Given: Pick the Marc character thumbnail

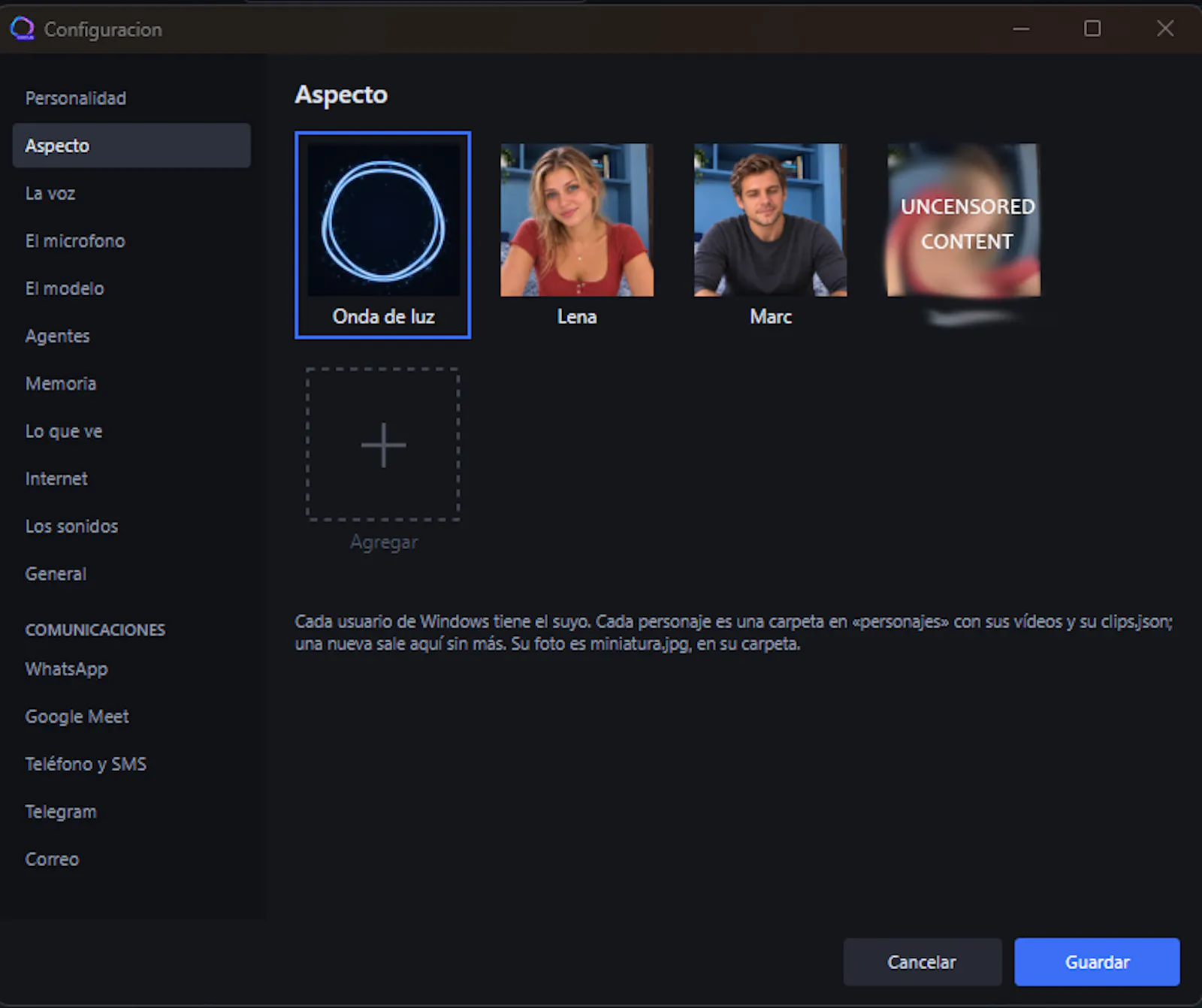Looking at the screenshot, I should [x=771, y=220].
